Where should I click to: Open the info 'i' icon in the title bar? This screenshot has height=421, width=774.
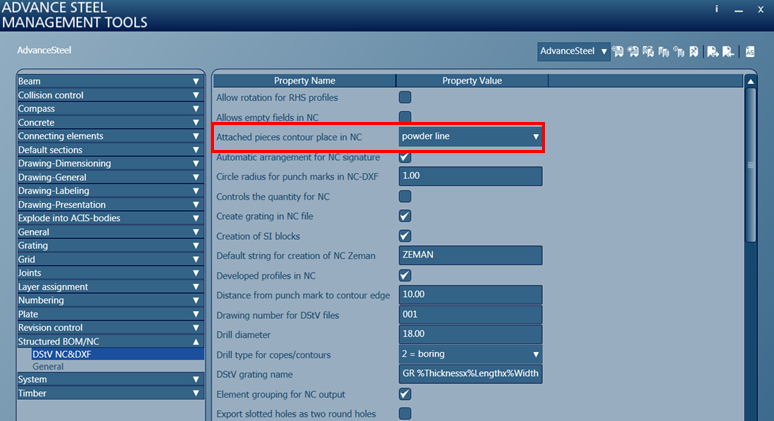pos(717,9)
